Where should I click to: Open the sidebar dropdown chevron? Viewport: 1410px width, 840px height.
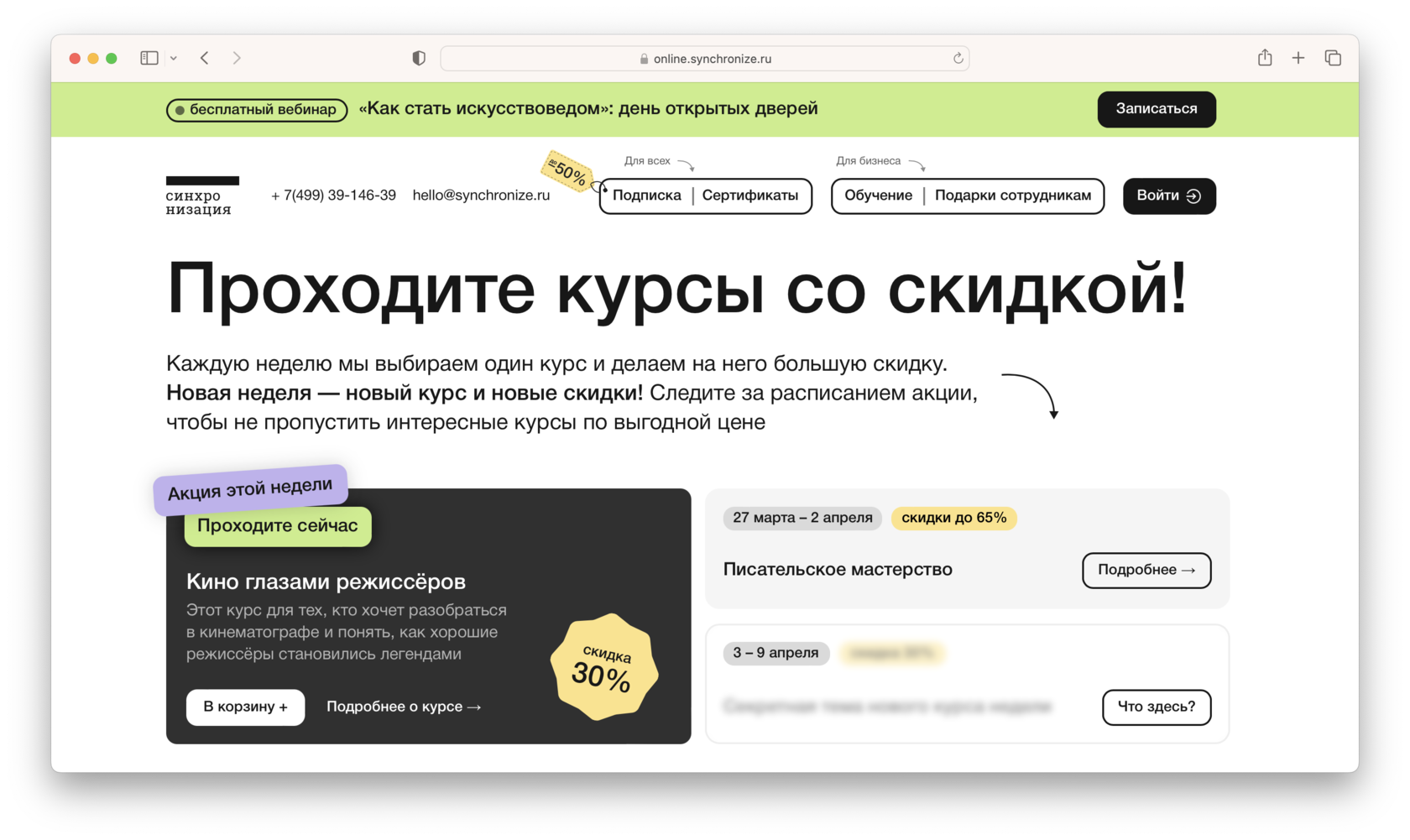174,58
